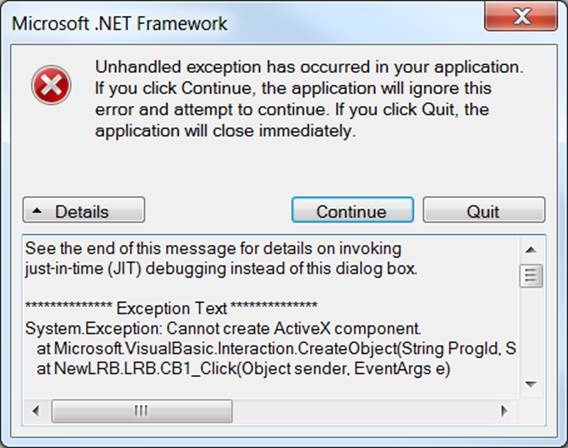This screenshot has width=568, height=448.
Task: Click the NewLRB.LRB.CB1_Click stack line
Action: (243, 369)
